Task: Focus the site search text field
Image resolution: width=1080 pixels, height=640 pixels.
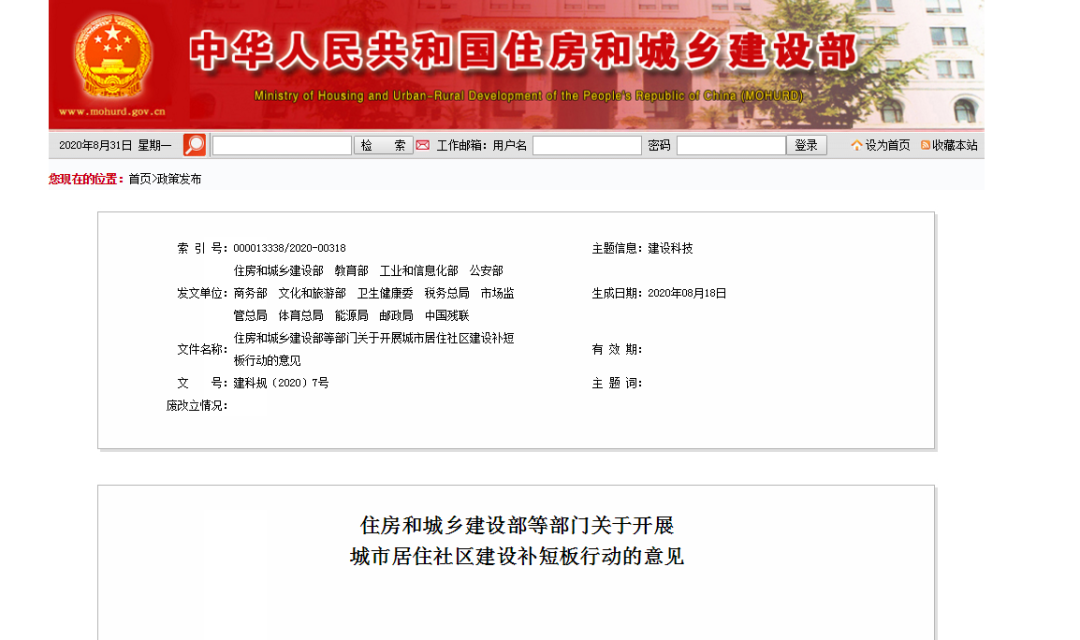Action: 282,145
